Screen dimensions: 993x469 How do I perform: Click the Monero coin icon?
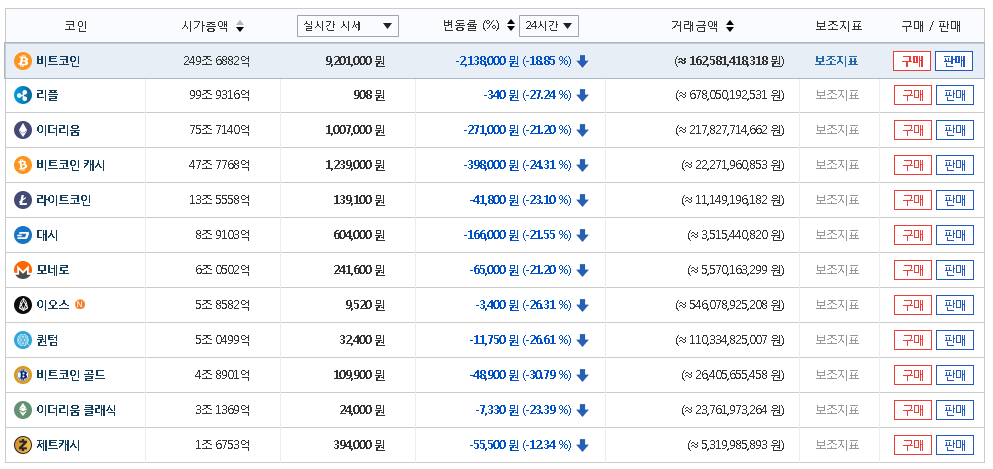(22, 270)
